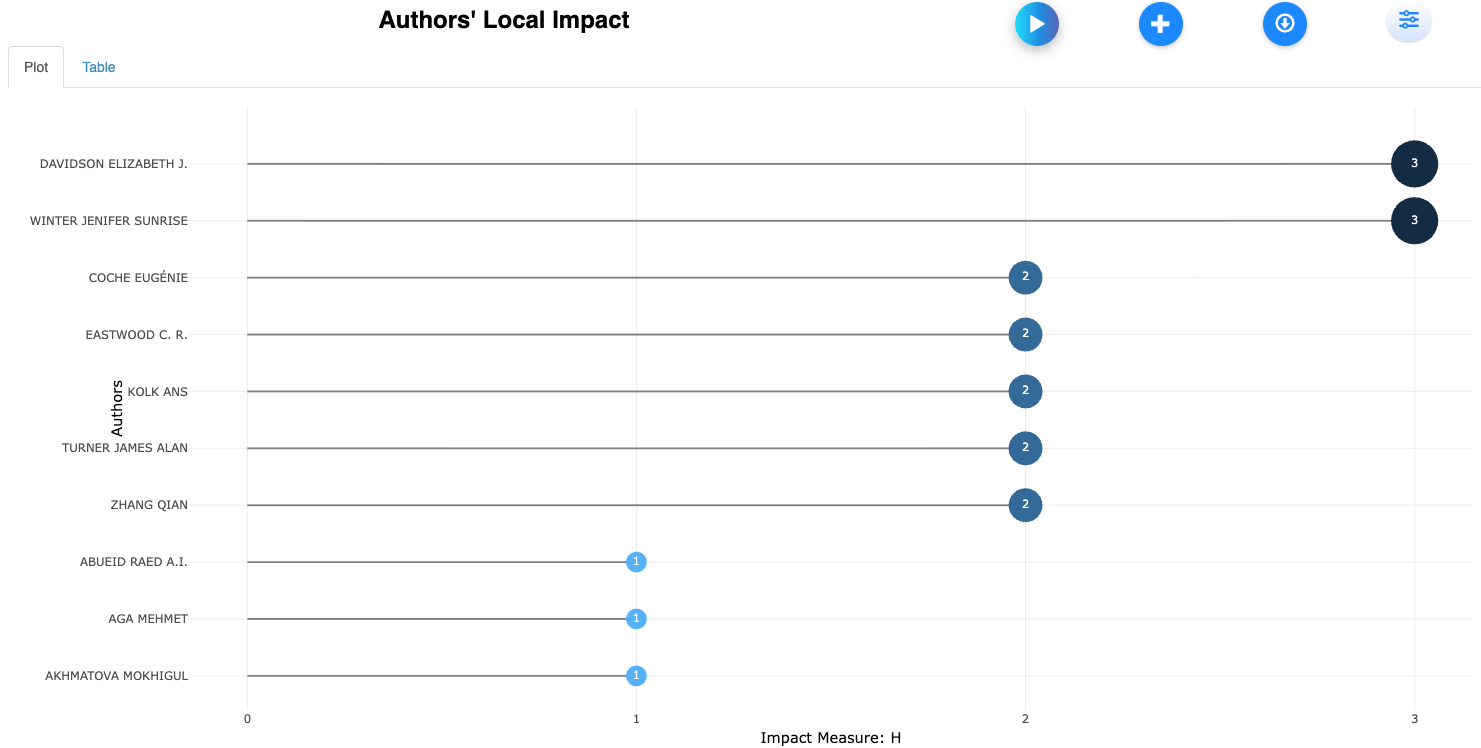Click Turner James Alan data point

tap(1025, 448)
